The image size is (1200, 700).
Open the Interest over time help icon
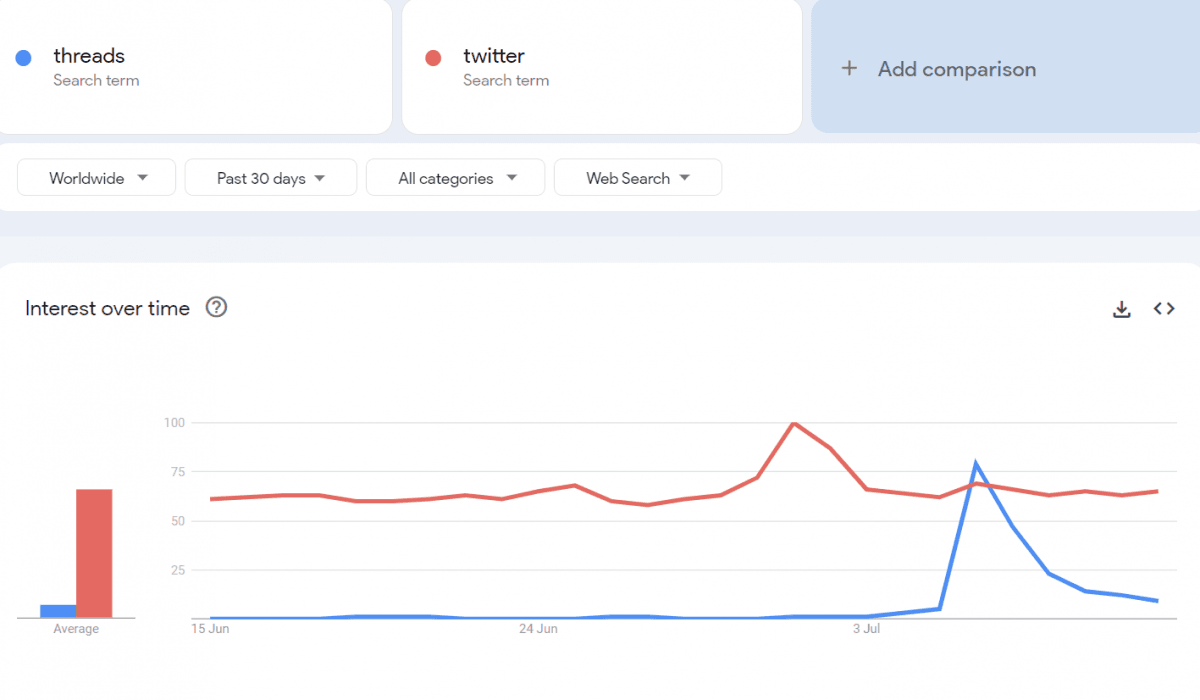(216, 308)
